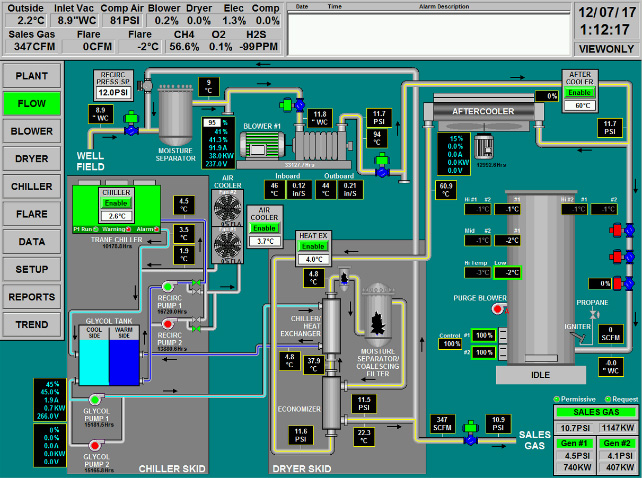
Task: Open the FLARE screen
Action: 32,214
